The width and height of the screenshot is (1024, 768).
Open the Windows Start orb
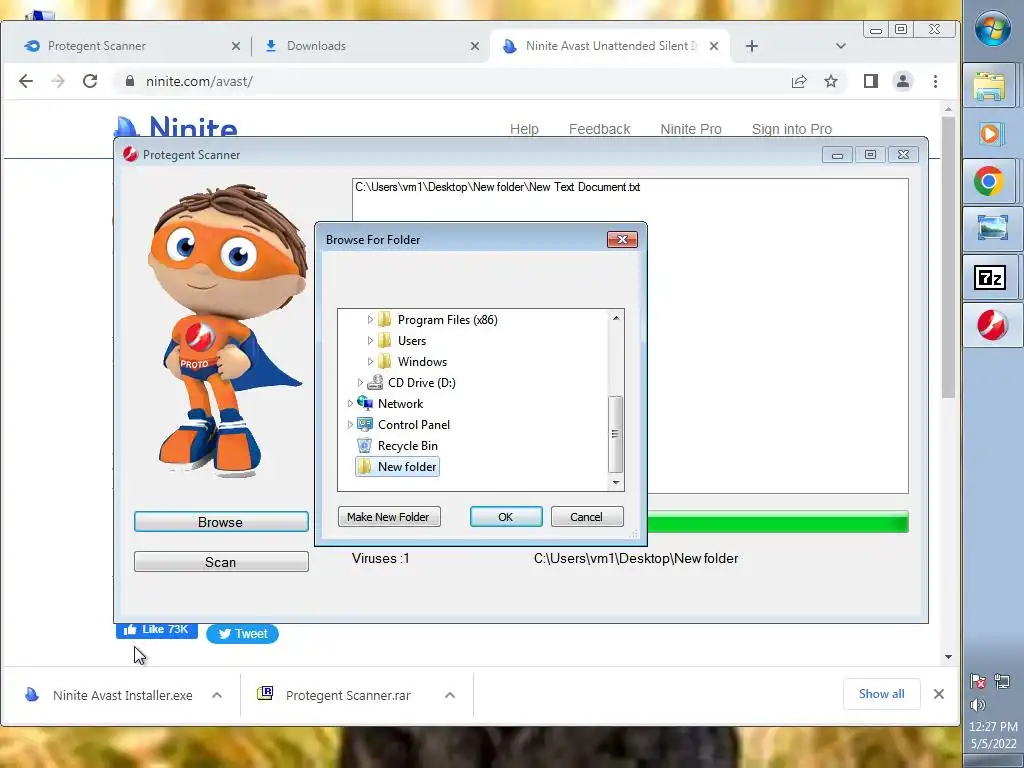[x=992, y=29]
